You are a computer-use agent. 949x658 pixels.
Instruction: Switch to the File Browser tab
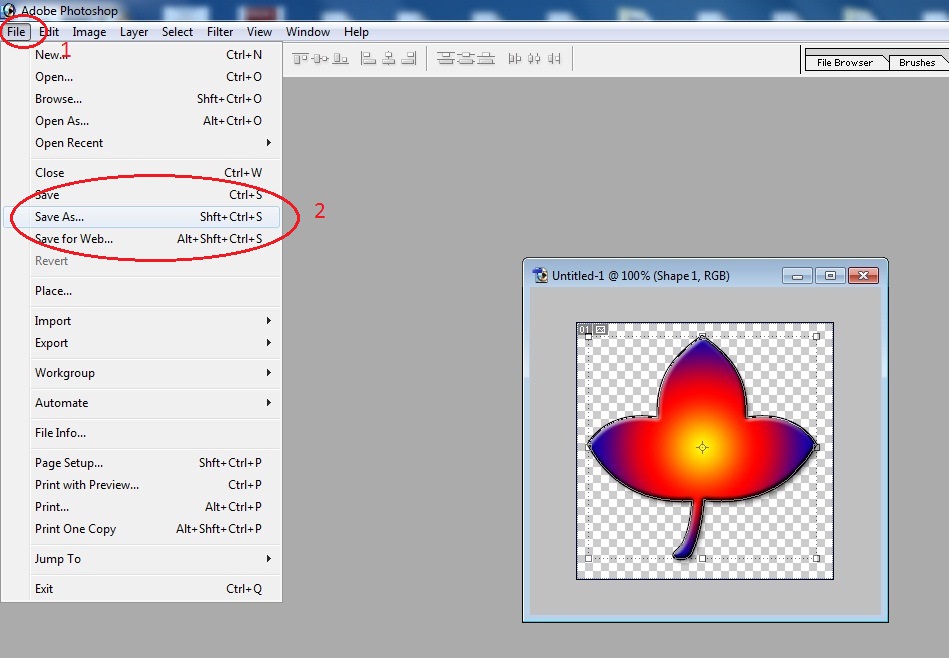(845, 62)
